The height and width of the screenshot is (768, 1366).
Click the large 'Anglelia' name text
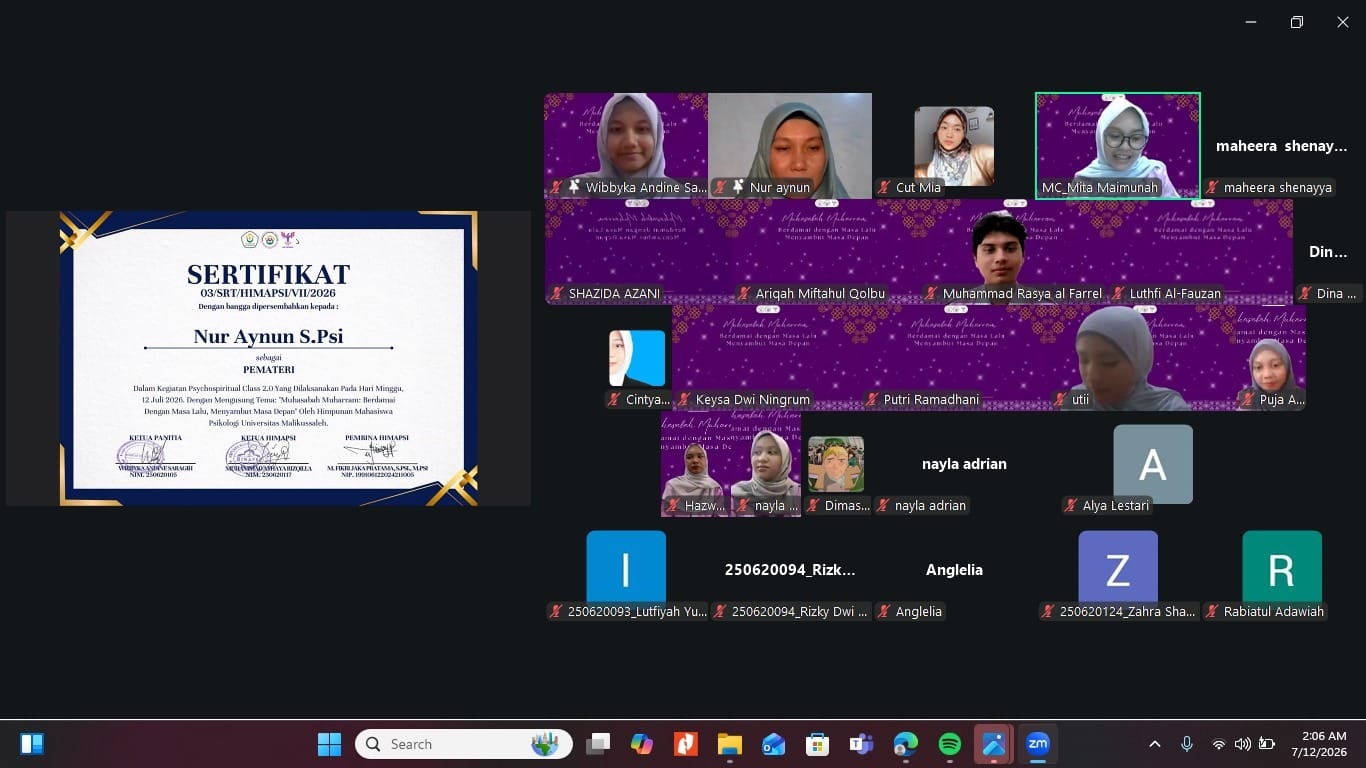click(954, 570)
